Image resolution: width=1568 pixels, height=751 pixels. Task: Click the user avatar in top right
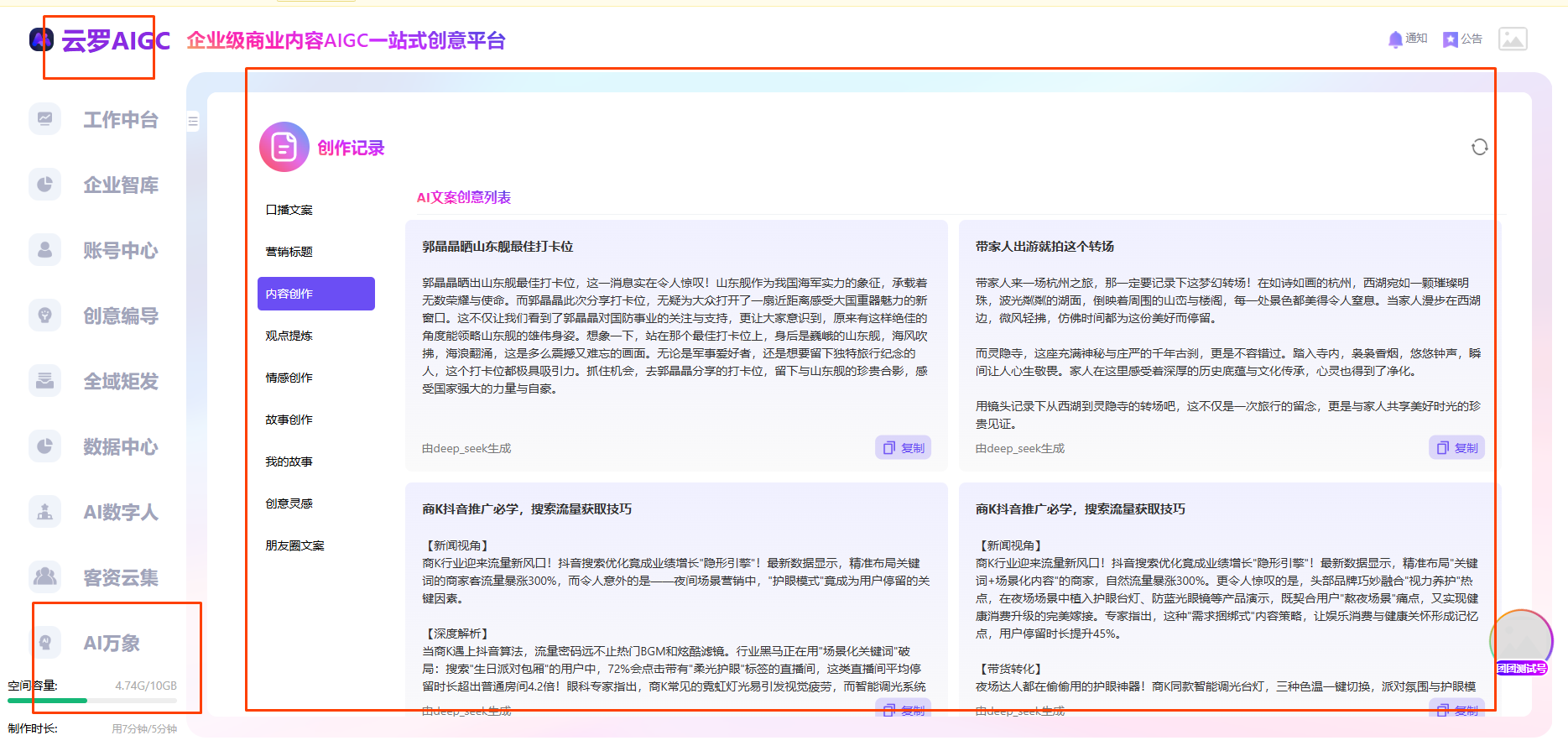coord(1513,39)
